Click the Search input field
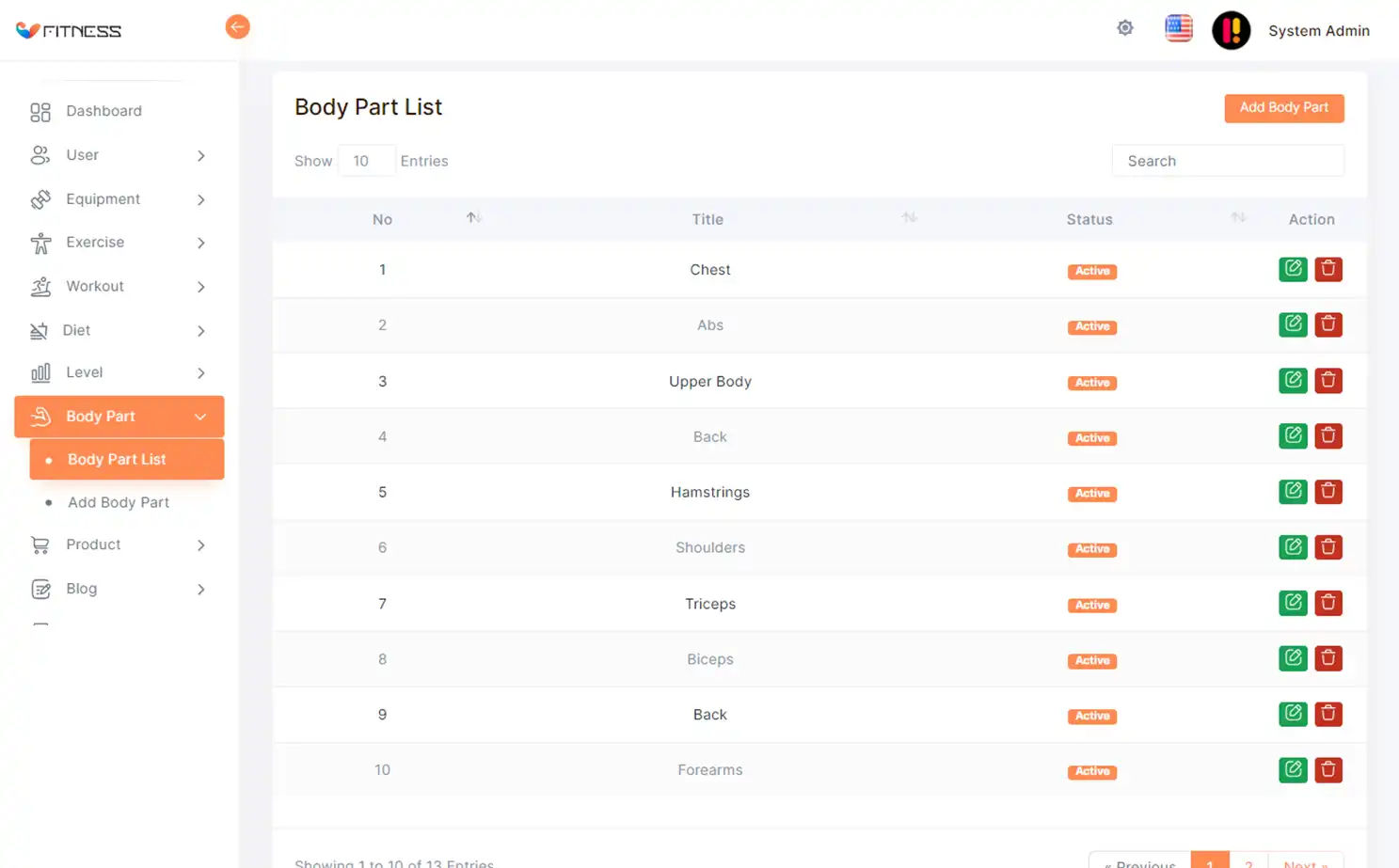1399x868 pixels. tap(1227, 161)
